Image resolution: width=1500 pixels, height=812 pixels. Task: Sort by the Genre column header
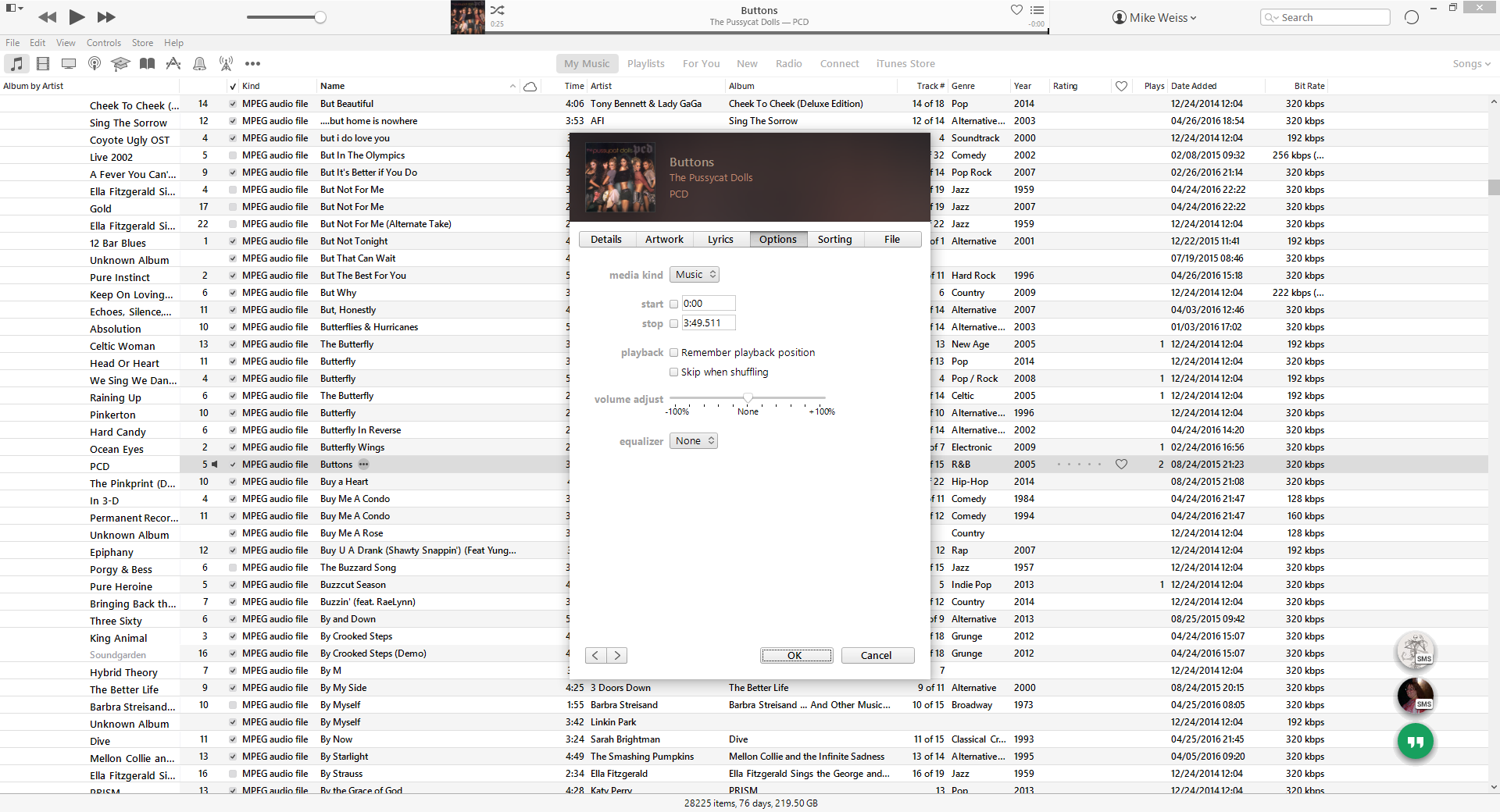click(x=979, y=86)
